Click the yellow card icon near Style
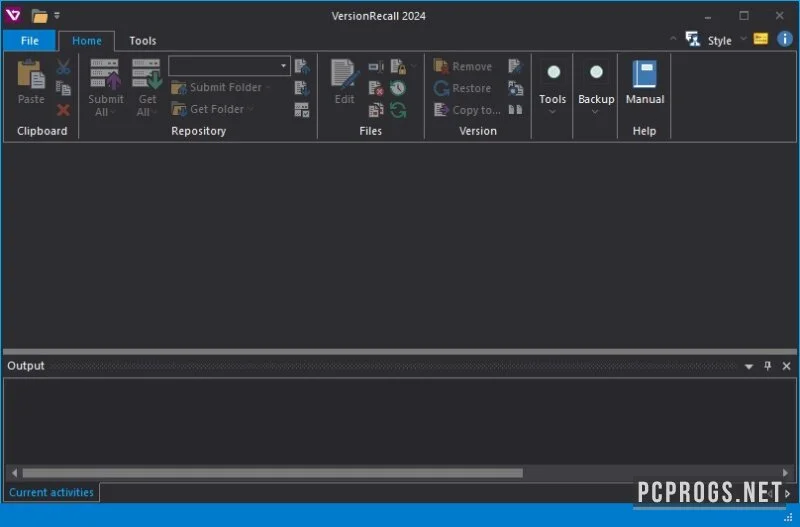The width and height of the screenshot is (800, 527). click(760, 39)
